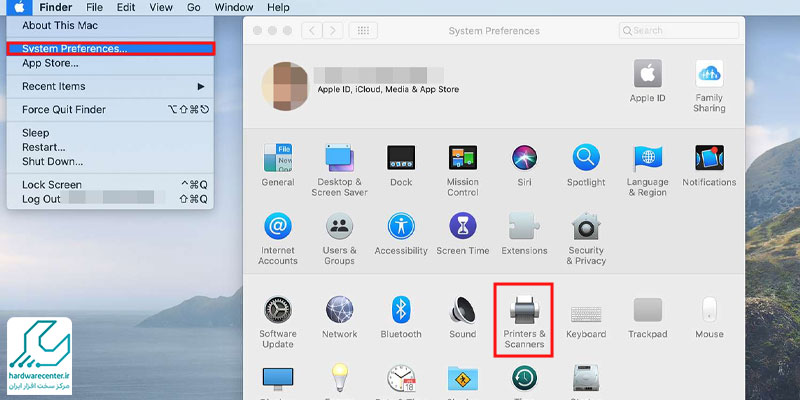The image size is (800, 400).
Task: Open the Edit menu
Action: 126,7
